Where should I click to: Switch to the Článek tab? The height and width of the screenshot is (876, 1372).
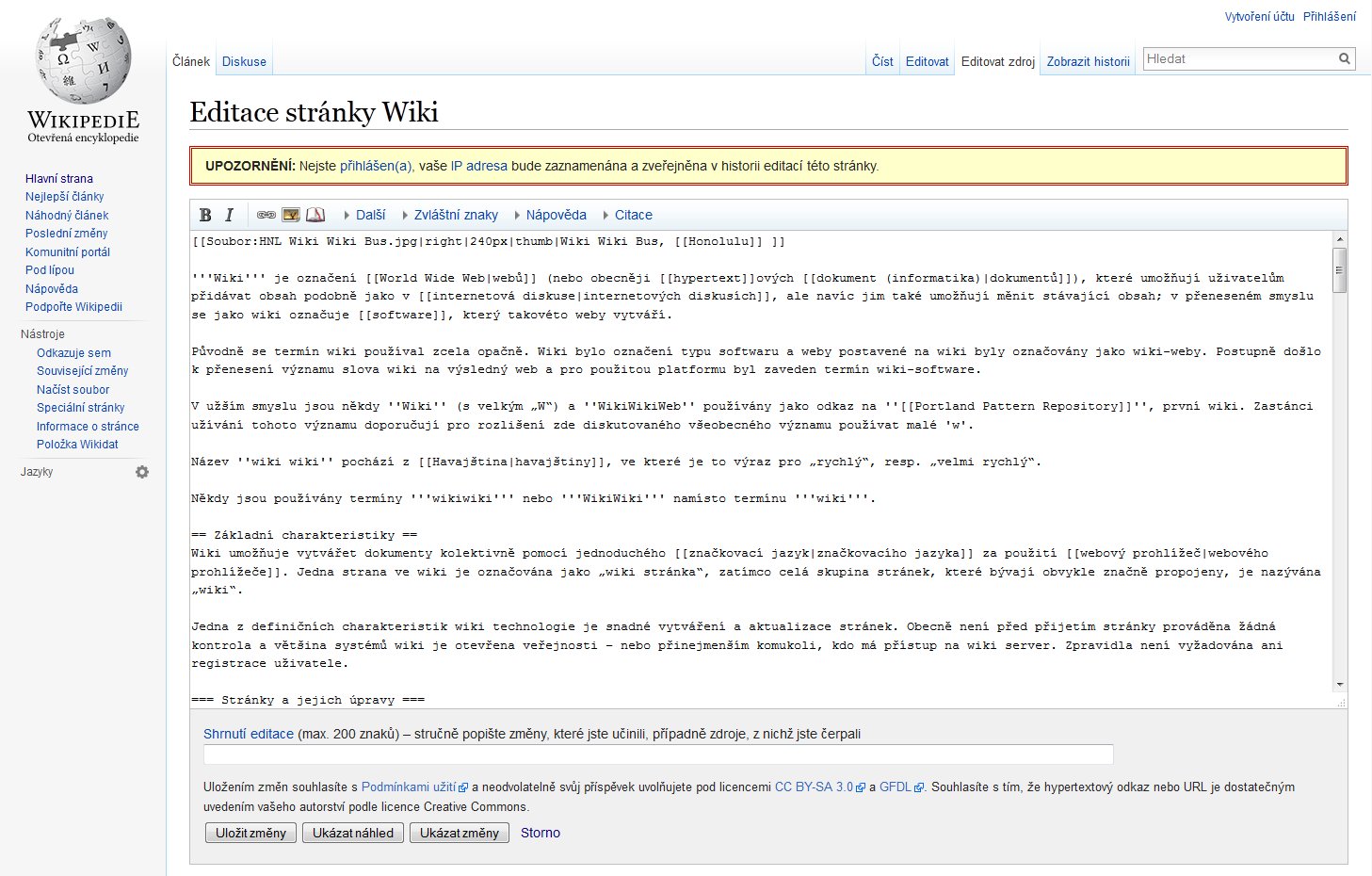pos(191,61)
